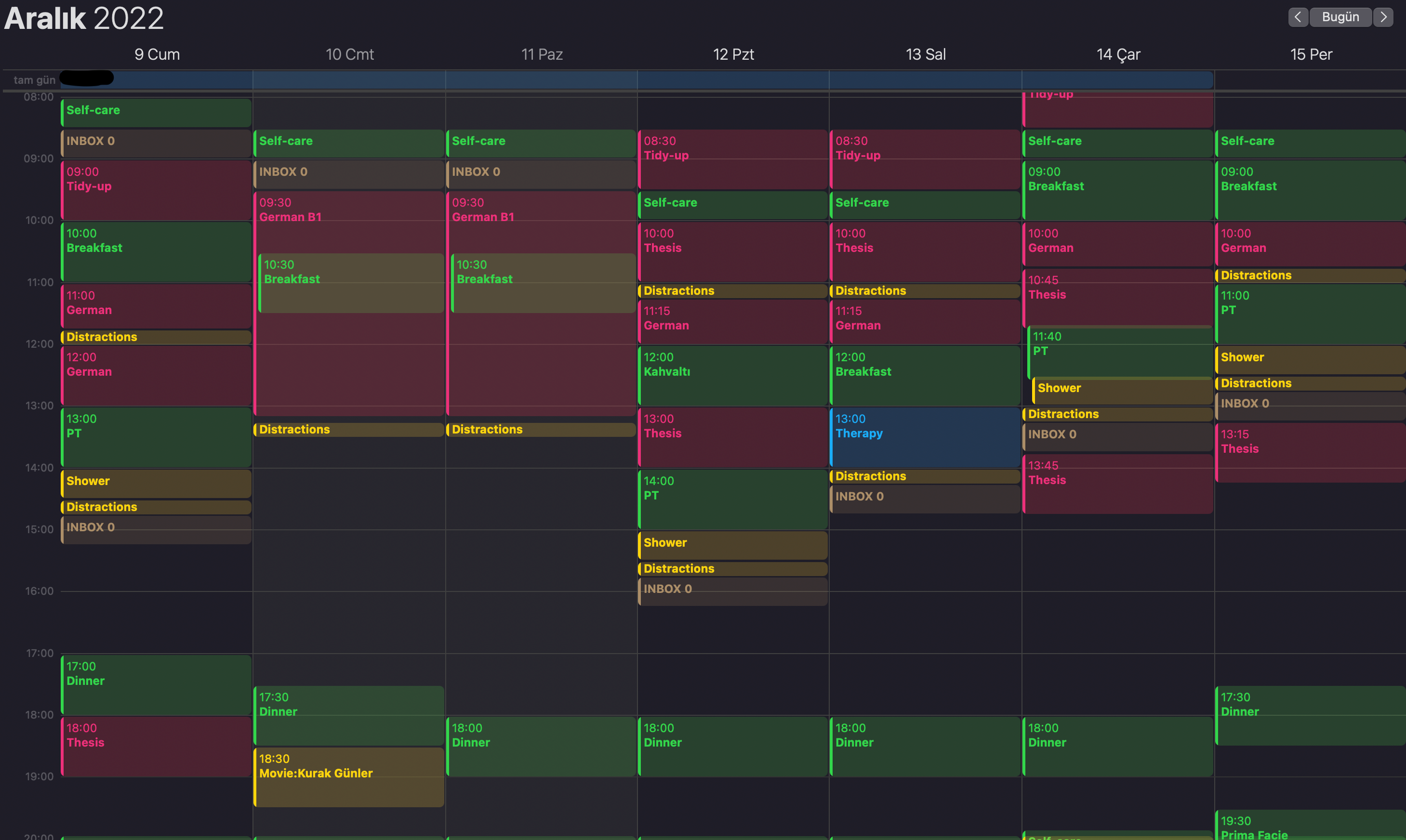Viewport: 1406px width, 840px height.
Task: Open 11:40 PT on Wednesday 14
Action: [1120, 352]
